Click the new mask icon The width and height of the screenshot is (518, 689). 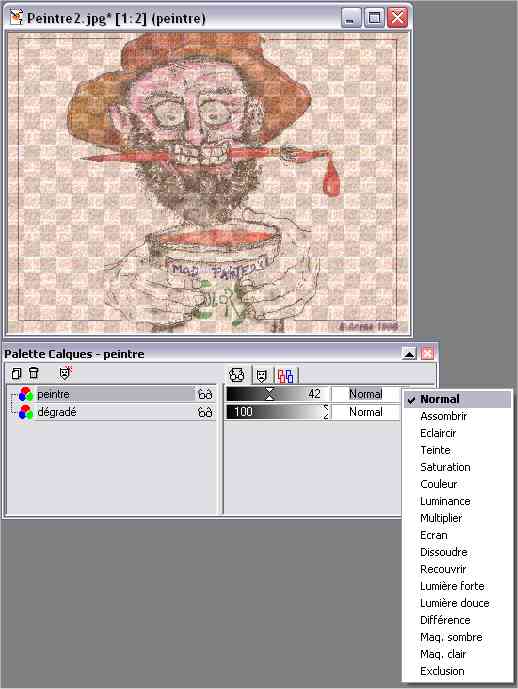[x=65, y=373]
